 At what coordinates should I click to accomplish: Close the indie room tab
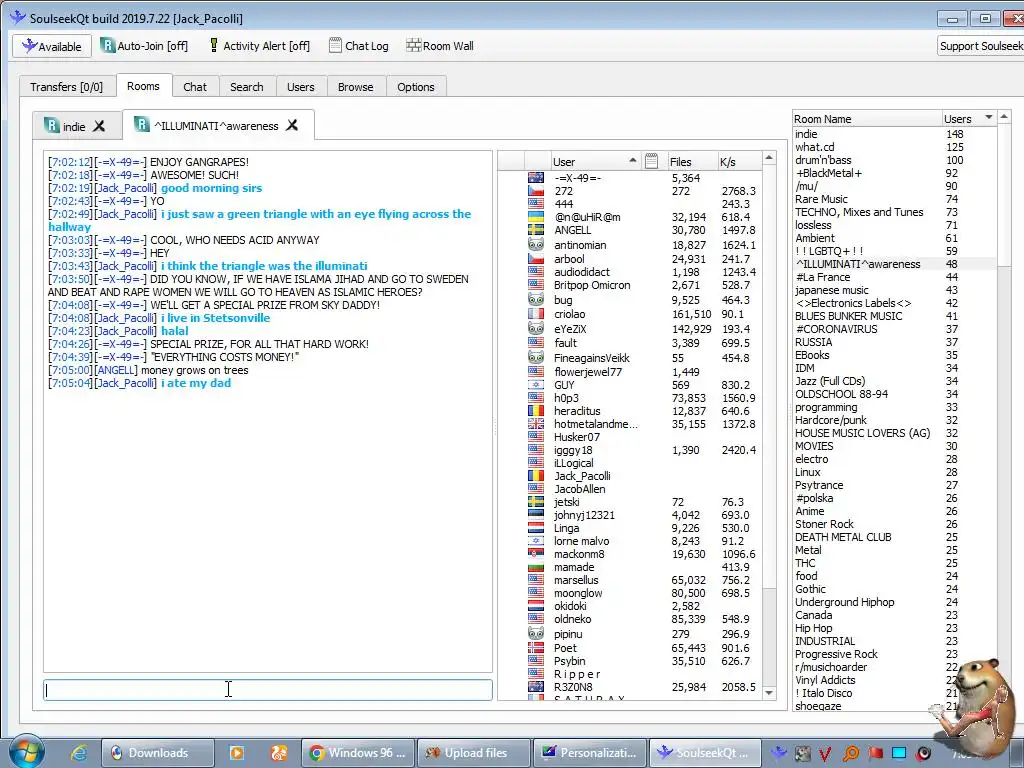[x=99, y=126]
